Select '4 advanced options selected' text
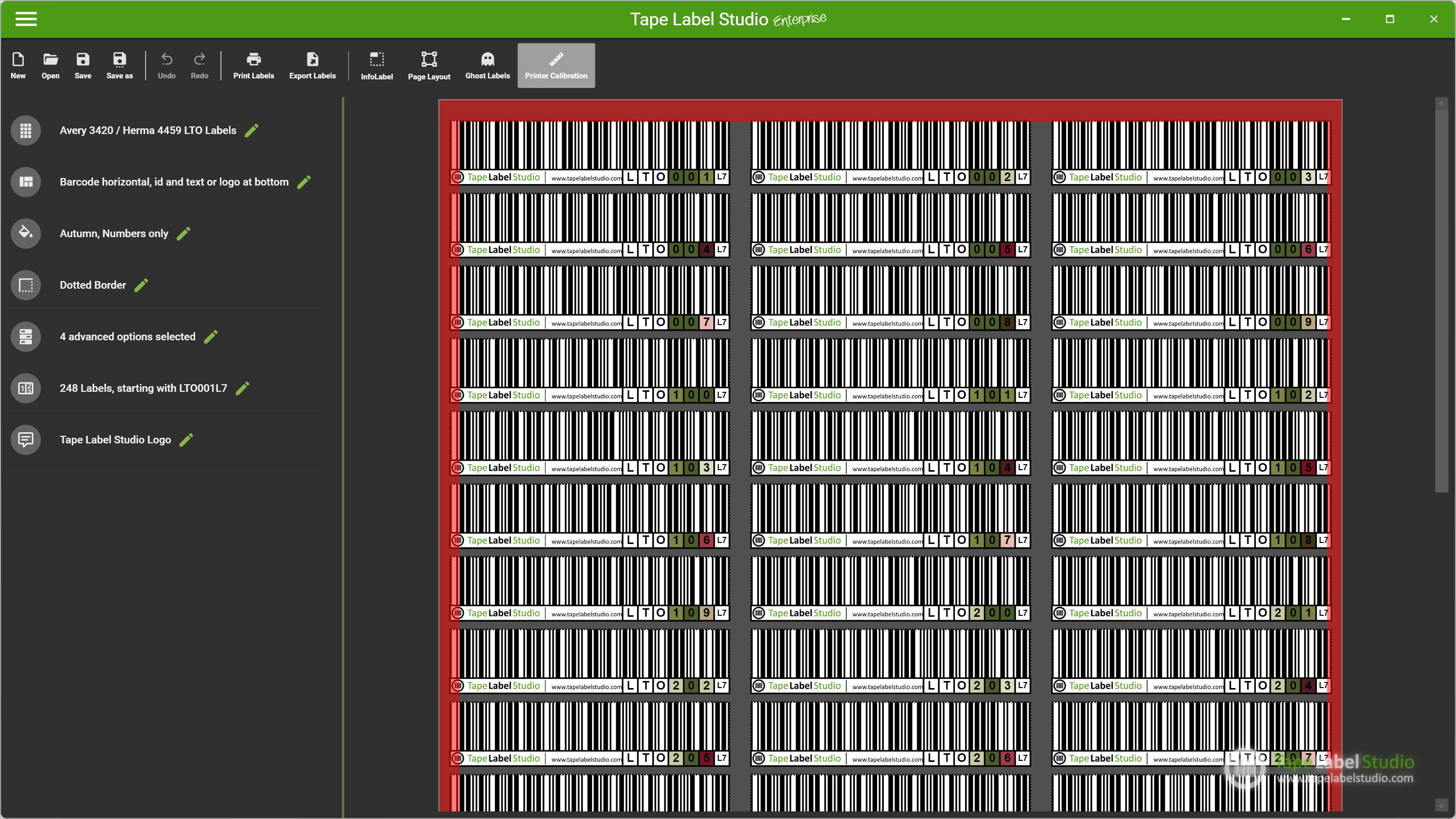 (128, 337)
